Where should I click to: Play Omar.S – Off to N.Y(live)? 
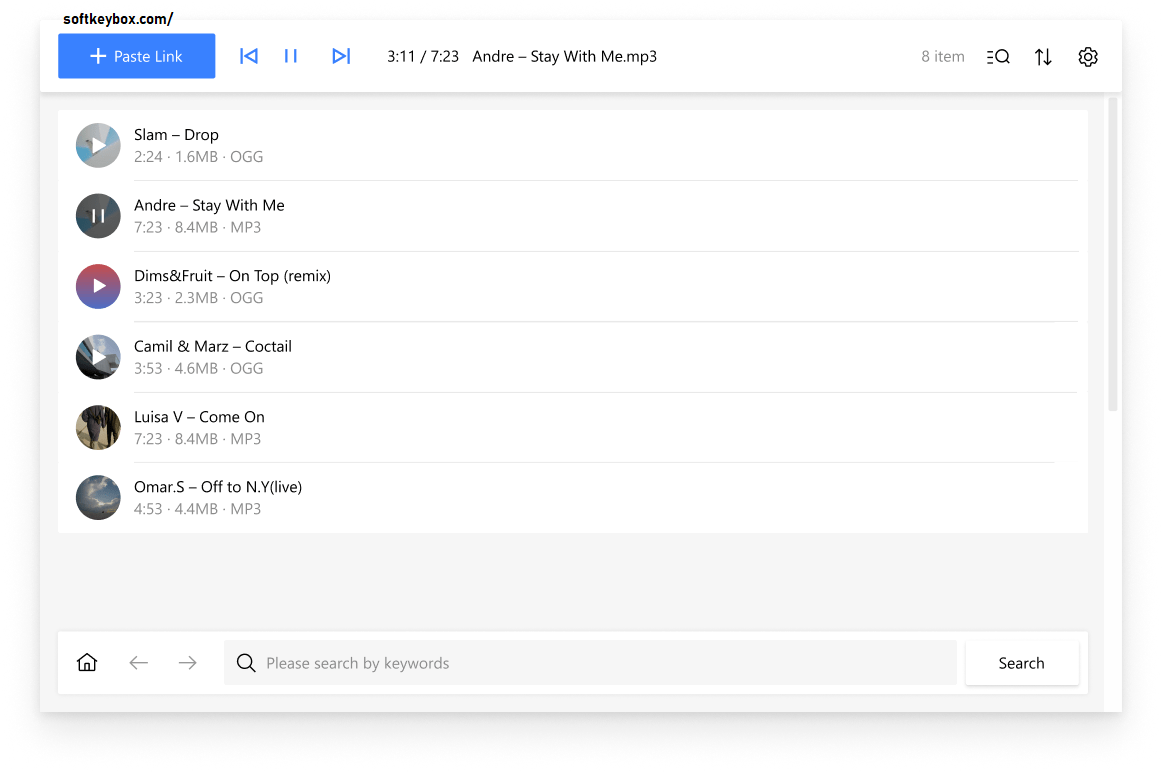(97, 497)
